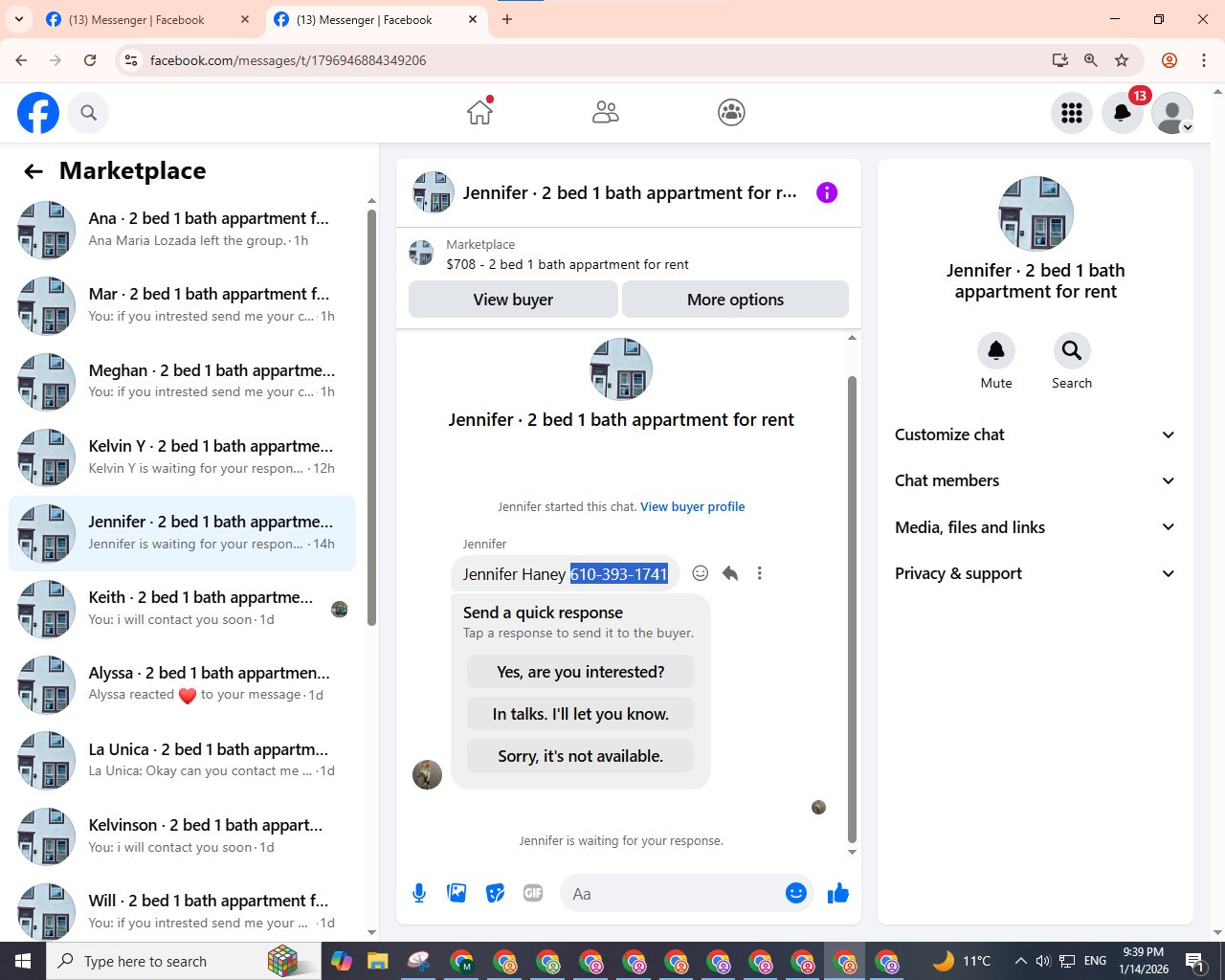The height and width of the screenshot is (980, 1225).
Task: Choose a GIF icon in composer
Action: tap(533, 893)
